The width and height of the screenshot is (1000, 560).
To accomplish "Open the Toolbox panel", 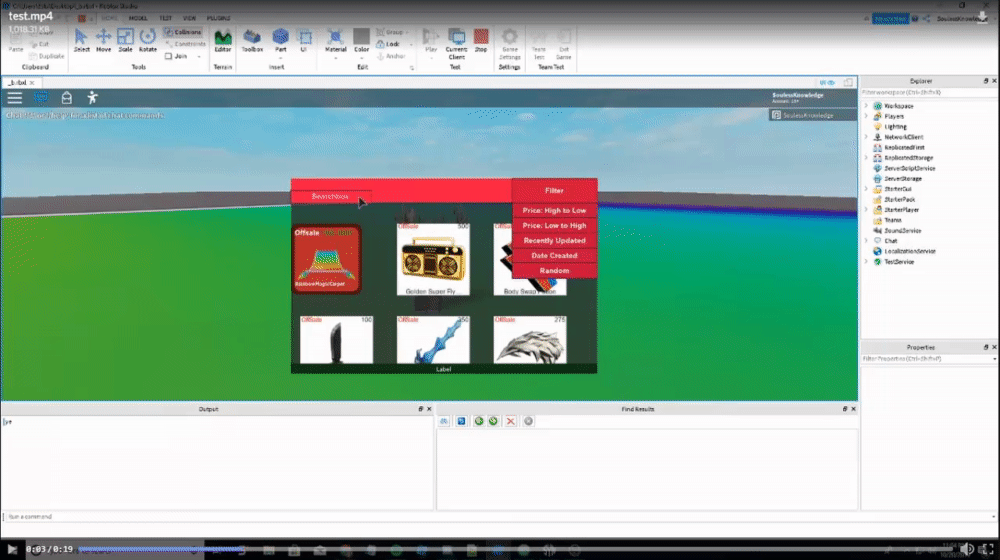I will 252,41.
